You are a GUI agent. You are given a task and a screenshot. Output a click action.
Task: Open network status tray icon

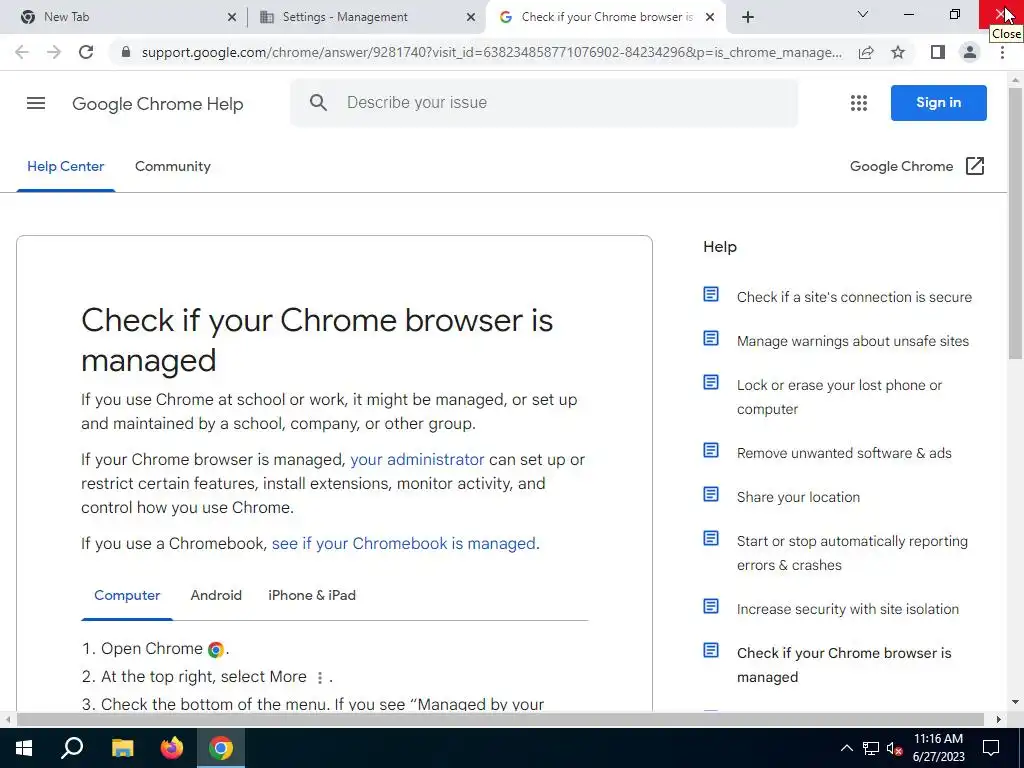point(871,748)
